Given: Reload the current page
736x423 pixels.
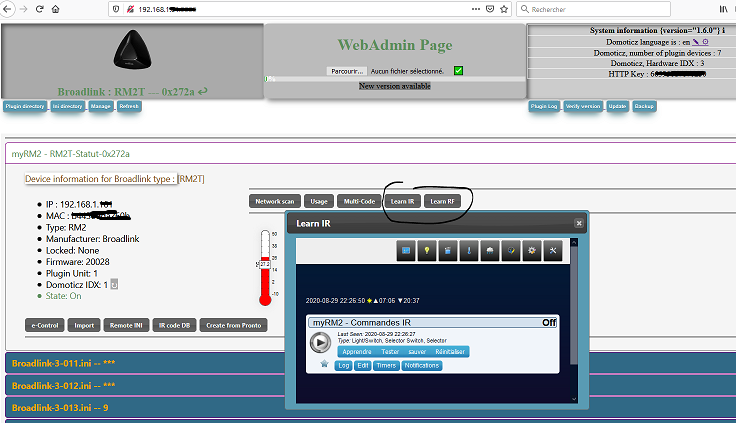Looking at the screenshot, I should [39, 9].
